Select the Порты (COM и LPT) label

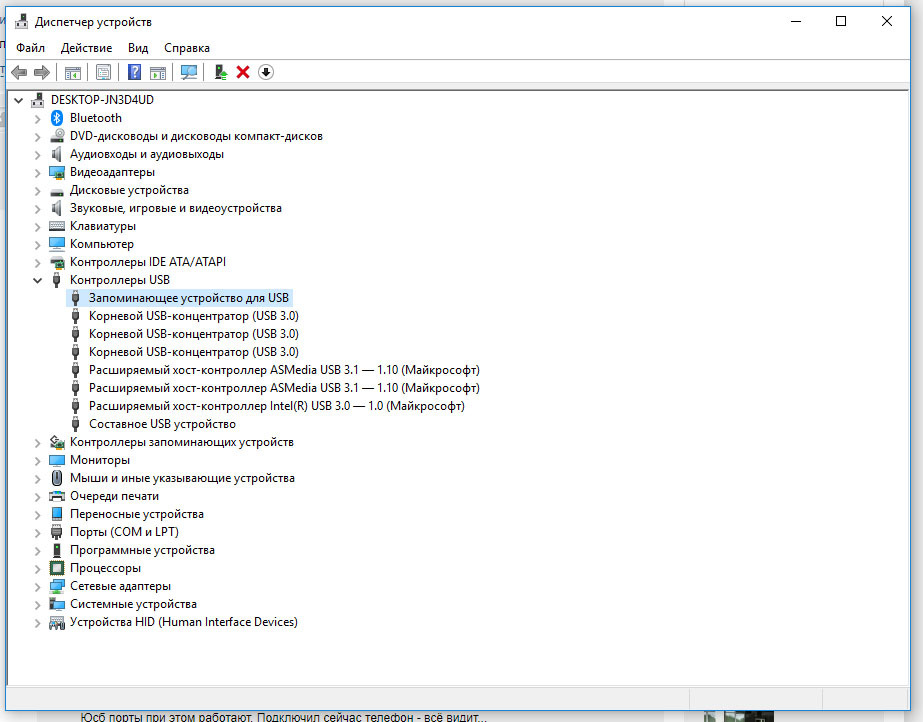pyautogui.click(x=124, y=532)
